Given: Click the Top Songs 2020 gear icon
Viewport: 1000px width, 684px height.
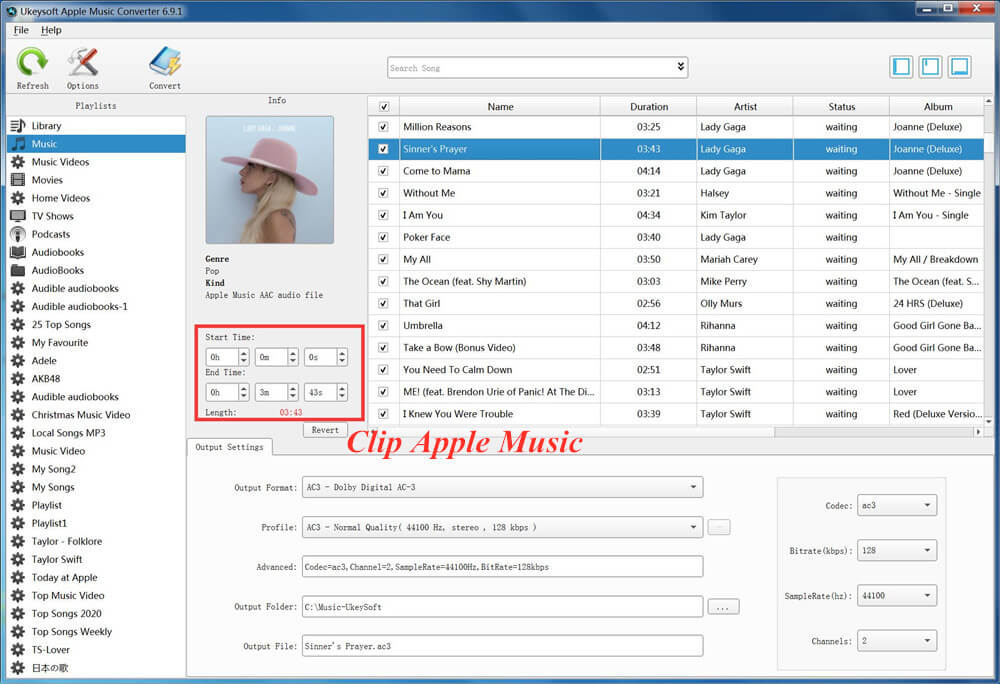Looking at the screenshot, I should pyautogui.click(x=18, y=613).
